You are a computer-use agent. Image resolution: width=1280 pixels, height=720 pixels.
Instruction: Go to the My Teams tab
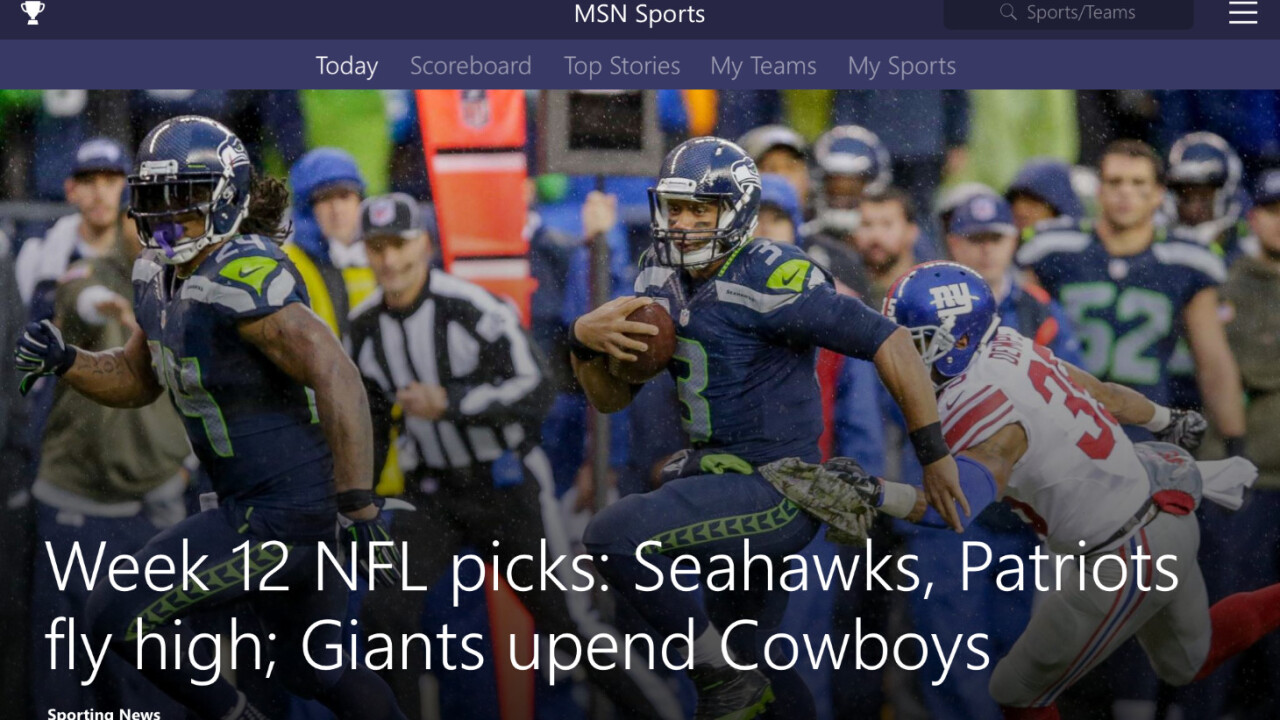coord(763,66)
